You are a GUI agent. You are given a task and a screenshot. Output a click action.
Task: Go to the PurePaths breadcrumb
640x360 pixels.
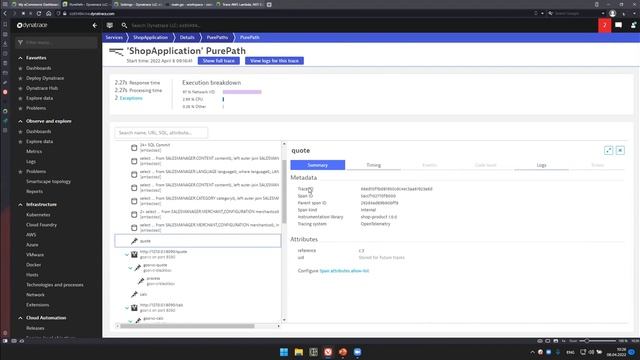coord(217,37)
